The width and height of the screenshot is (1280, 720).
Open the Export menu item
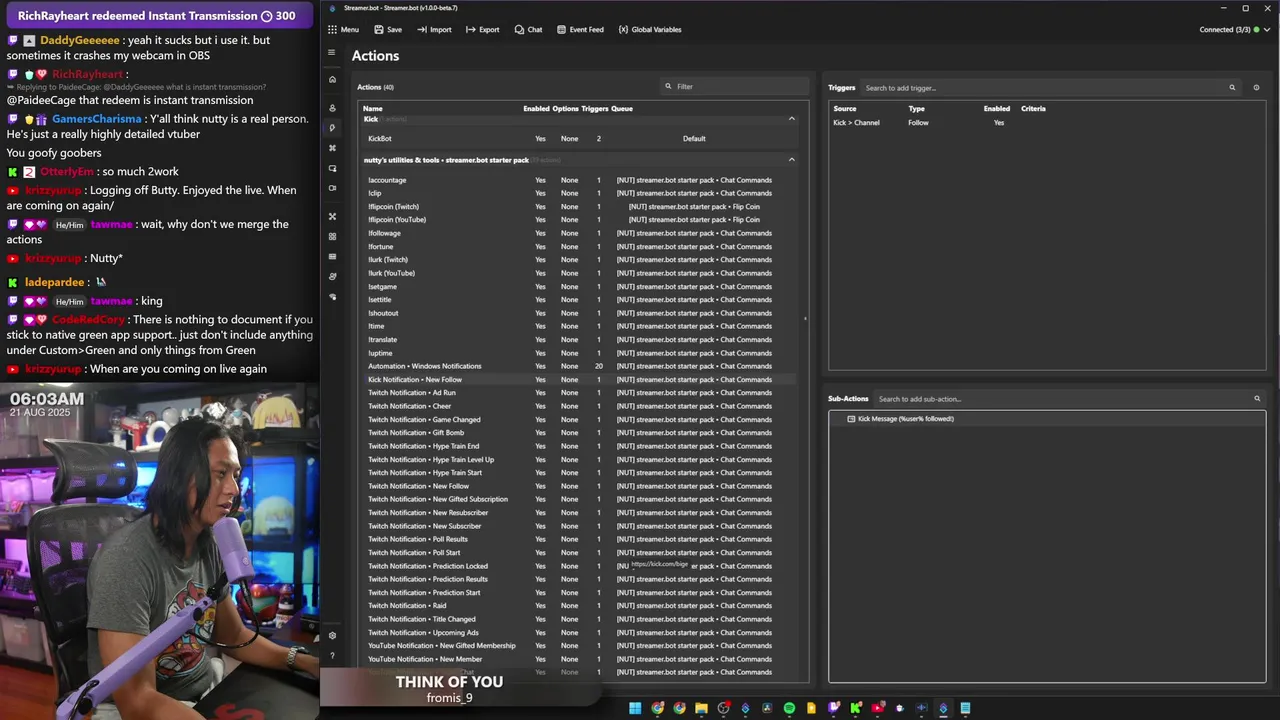pos(482,30)
